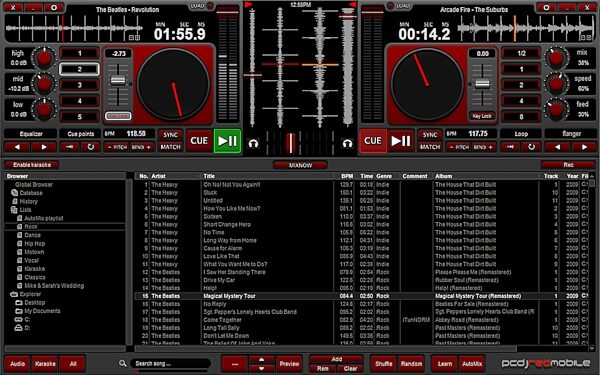Click the left deck set cue point arrow icon

coord(70,147)
